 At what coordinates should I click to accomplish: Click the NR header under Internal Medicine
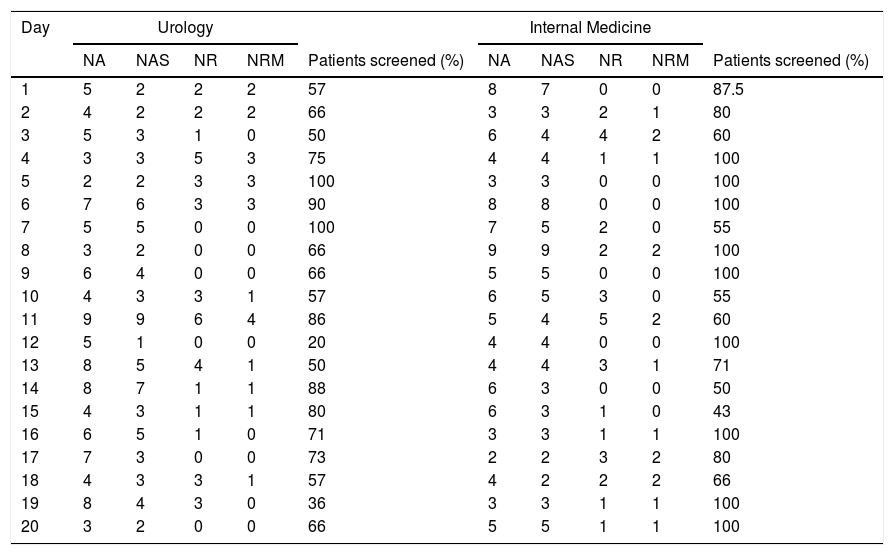608,60
